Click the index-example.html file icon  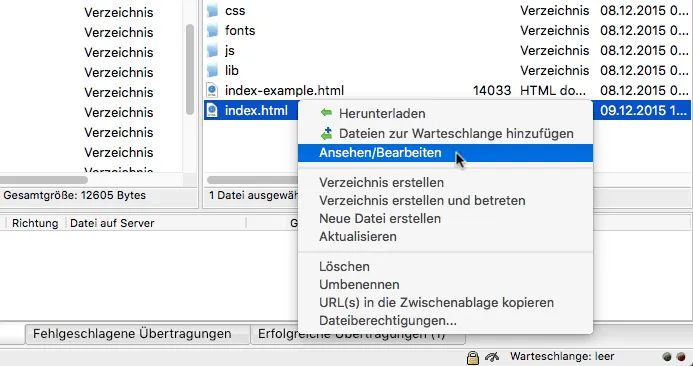click(213, 91)
